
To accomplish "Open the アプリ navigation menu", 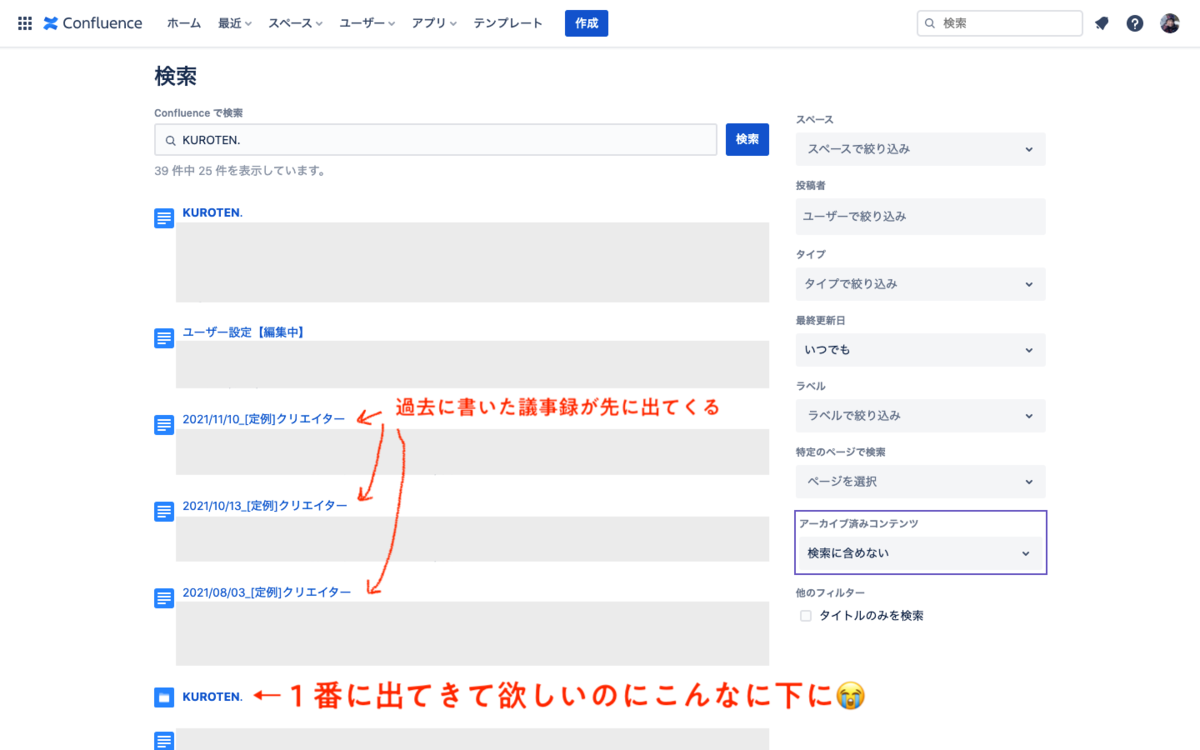I will pos(434,23).
